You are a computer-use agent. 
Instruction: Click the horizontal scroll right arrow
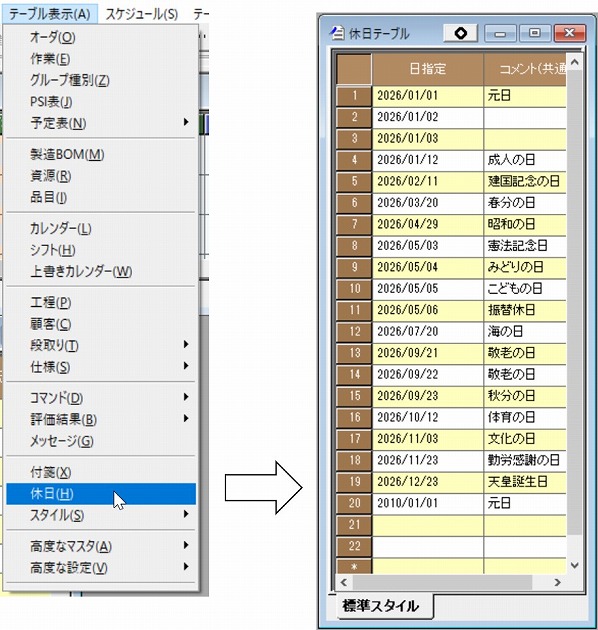click(x=557, y=582)
